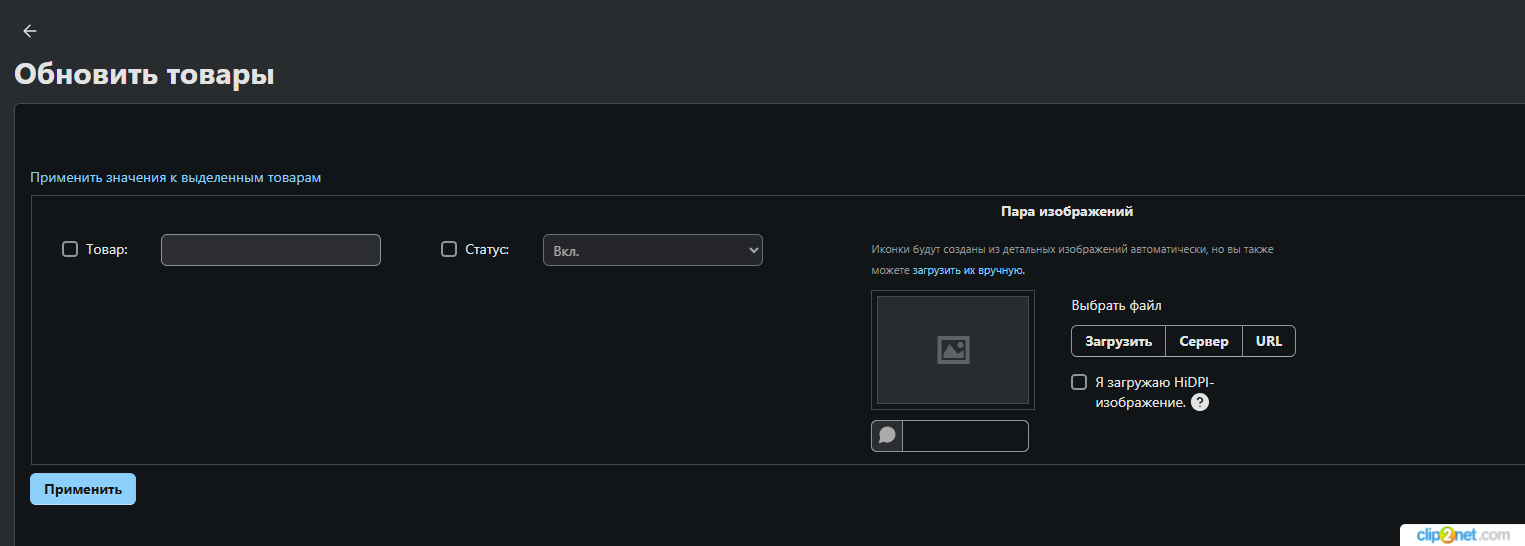1525x546 pixels.
Task: Click the back arrow icon
Action: click(30, 31)
